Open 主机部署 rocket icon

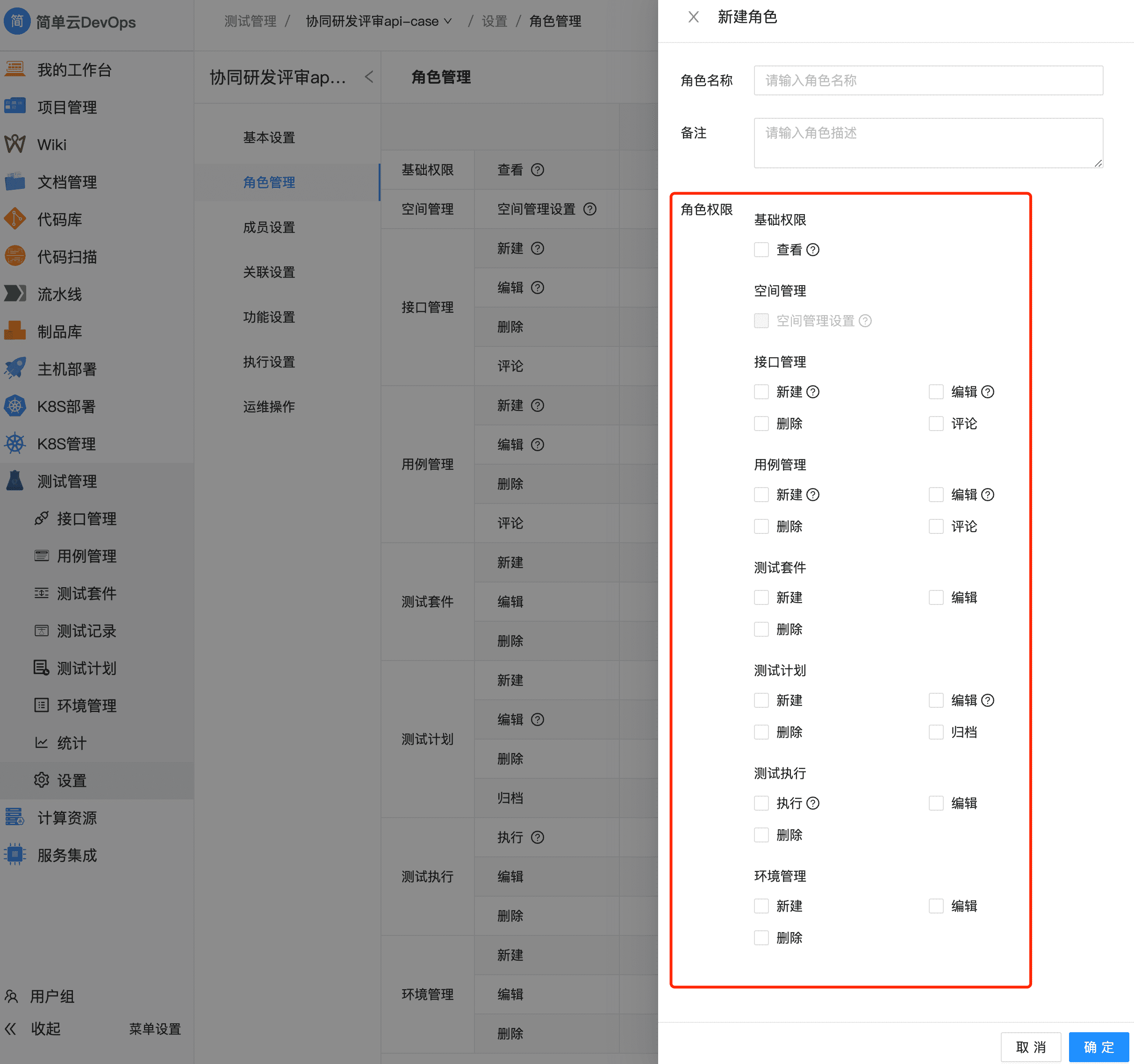[x=15, y=368]
